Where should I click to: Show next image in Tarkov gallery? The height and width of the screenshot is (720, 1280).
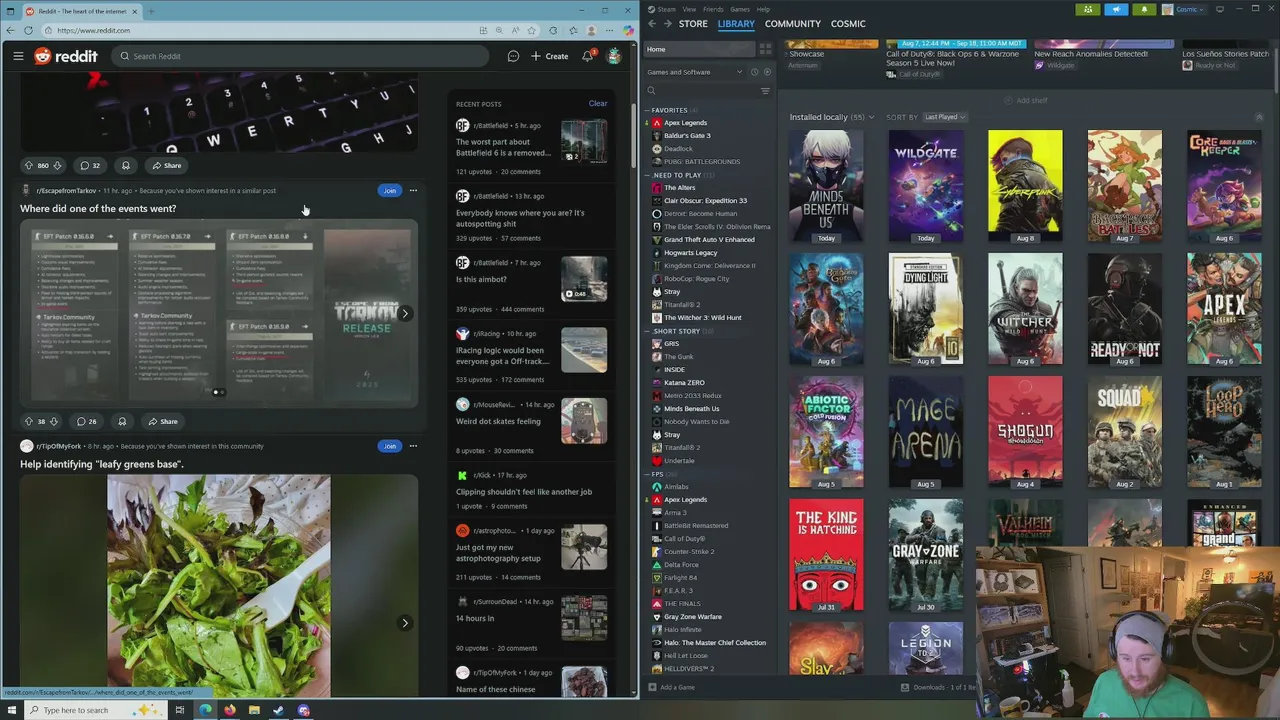point(405,313)
